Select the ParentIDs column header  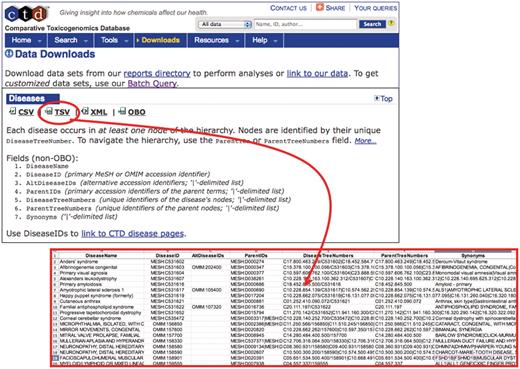pos(256,256)
